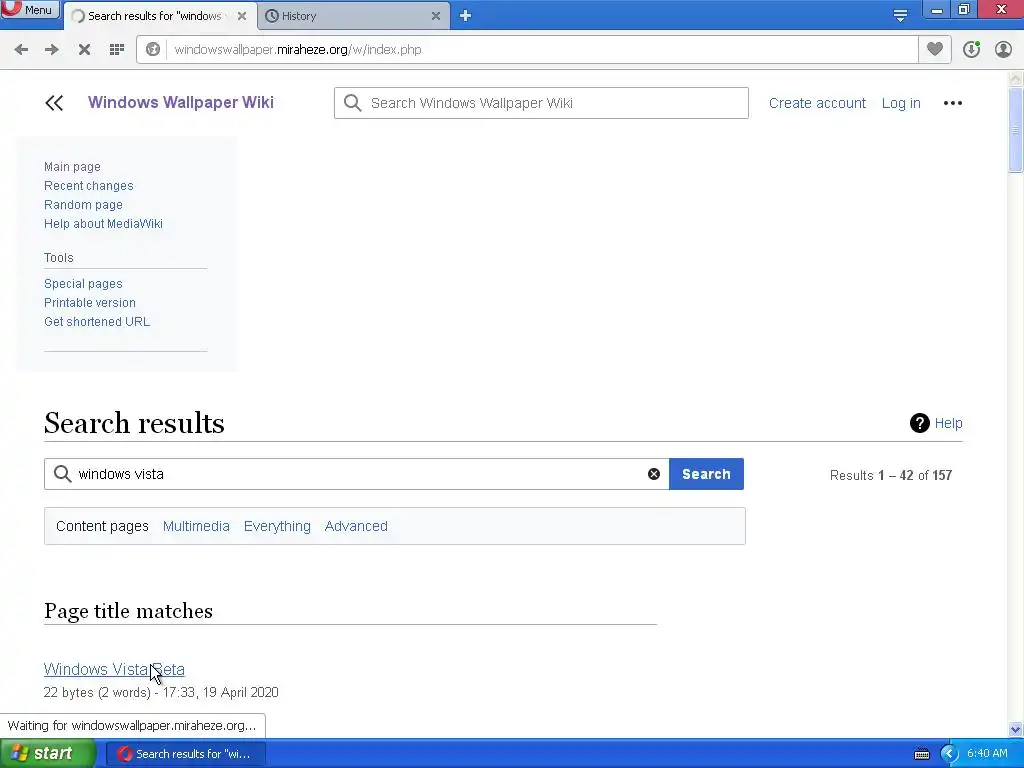Click the scrollbar down arrow
Viewport: 1024px width, 768px height.
[1015, 729]
